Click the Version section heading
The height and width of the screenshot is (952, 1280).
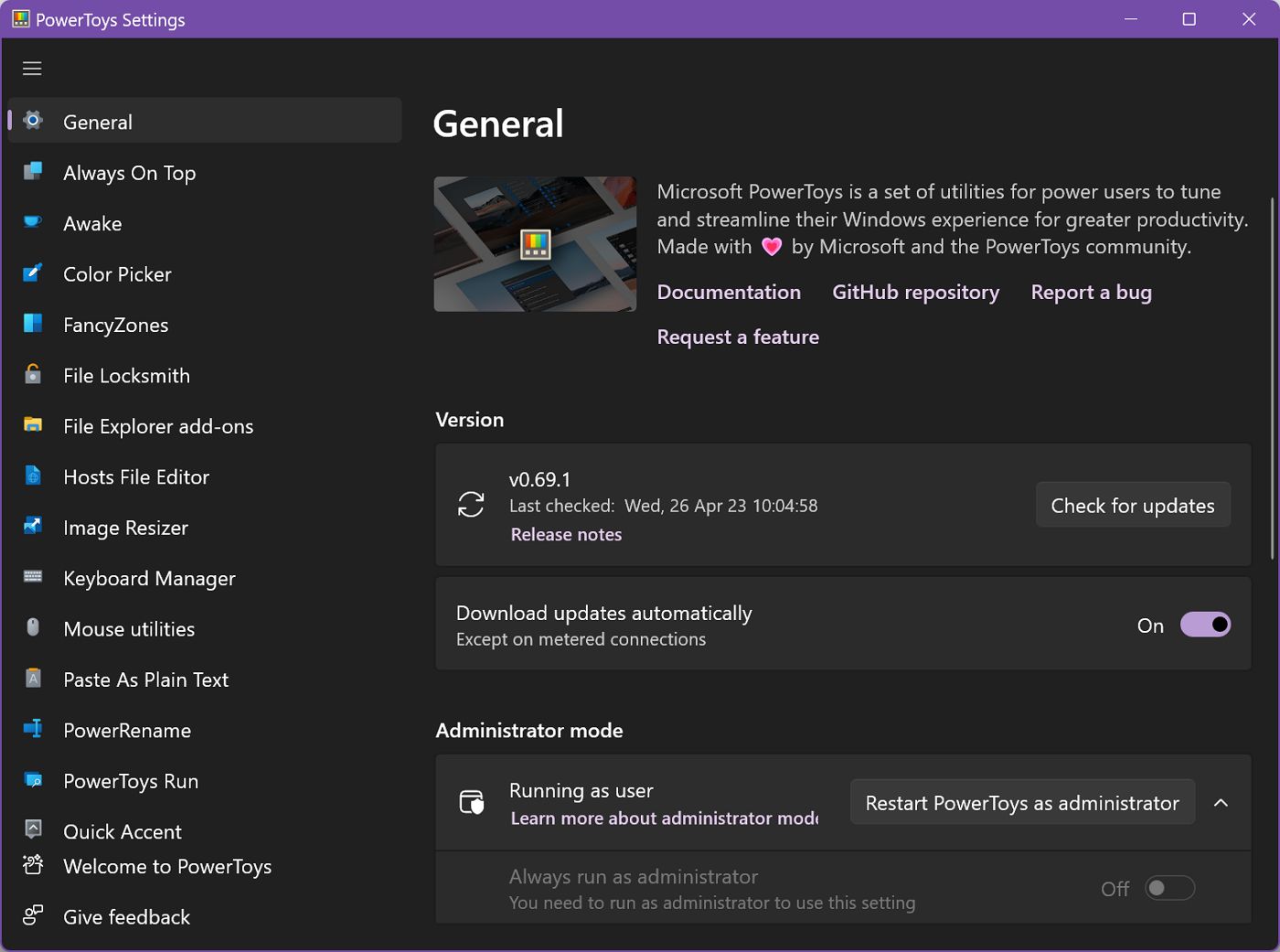point(470,420)
